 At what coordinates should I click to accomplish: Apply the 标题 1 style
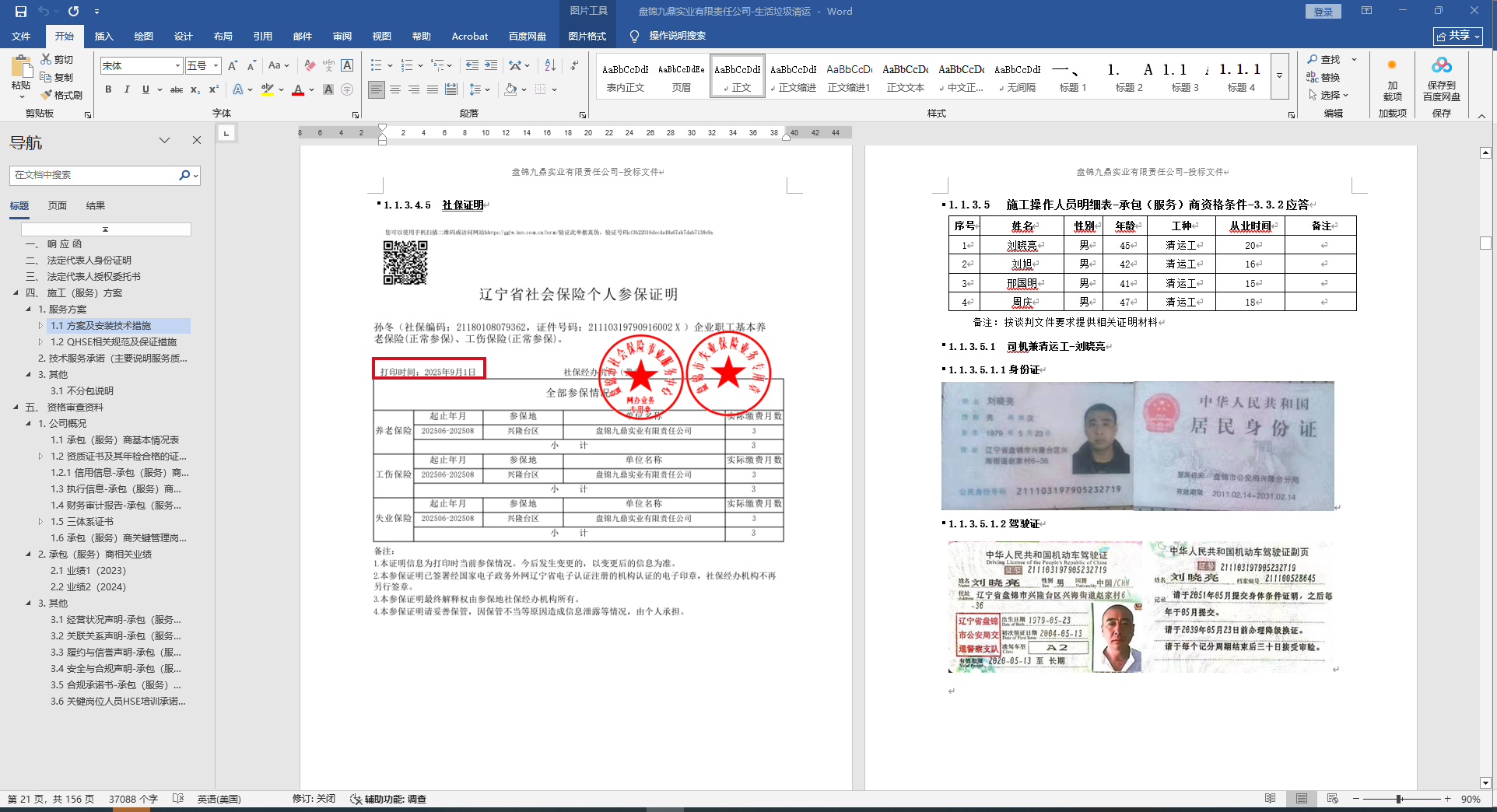pos(1073,76)
